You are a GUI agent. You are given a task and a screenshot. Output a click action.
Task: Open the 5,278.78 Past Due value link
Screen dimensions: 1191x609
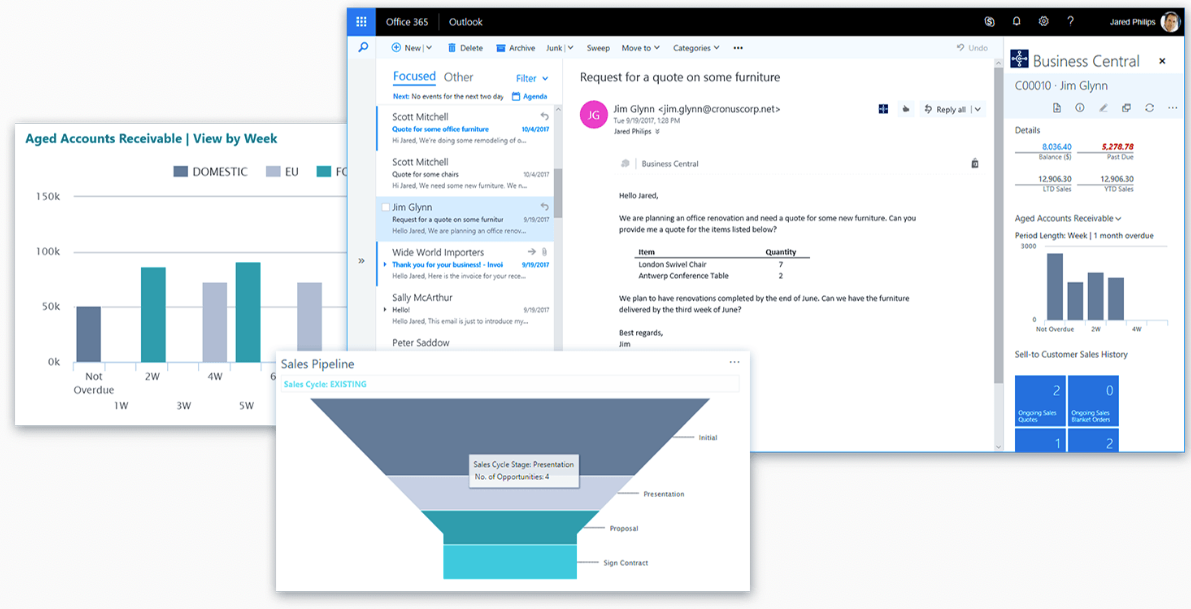tap(1117, 147)
